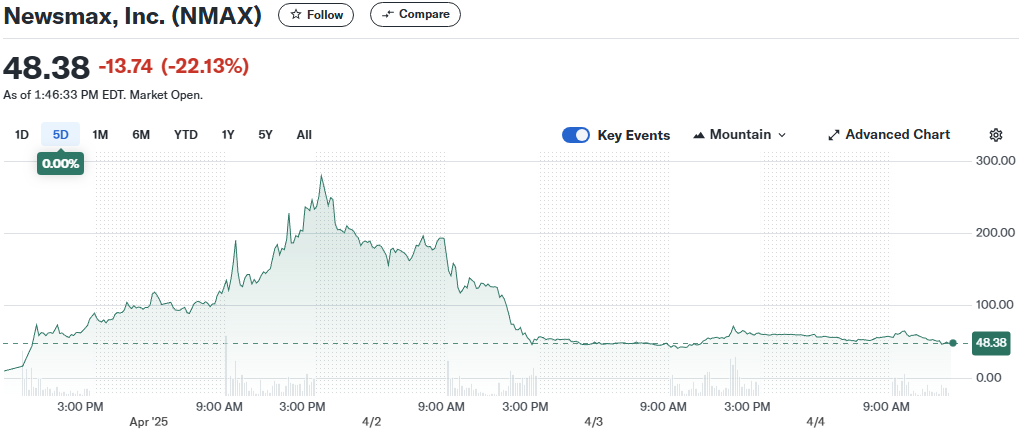
Task: Click the (-22.13%) percent change
Action: point(205,67)
